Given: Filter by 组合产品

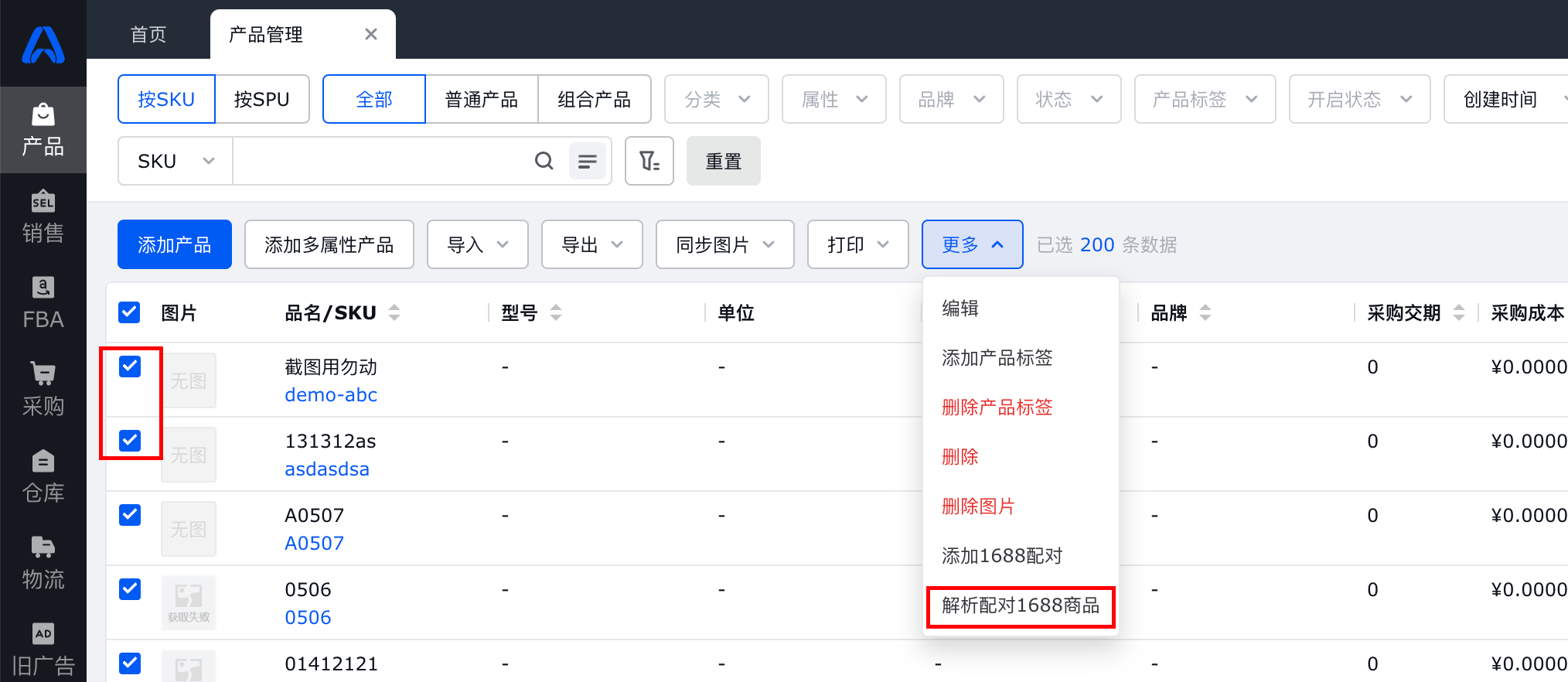Looking at the screenshot, I should click(x=595, y=99).
